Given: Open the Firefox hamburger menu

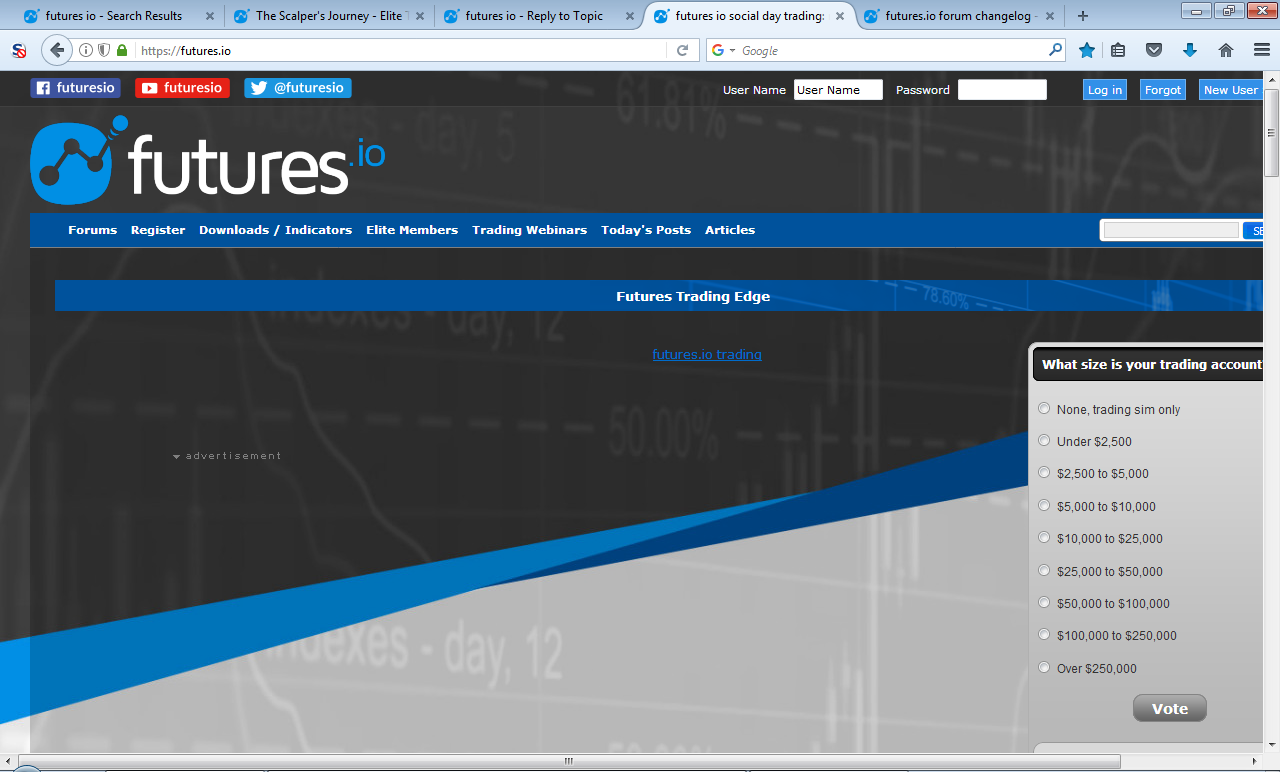Looking at the screenshot, I should coord(1261,50).
